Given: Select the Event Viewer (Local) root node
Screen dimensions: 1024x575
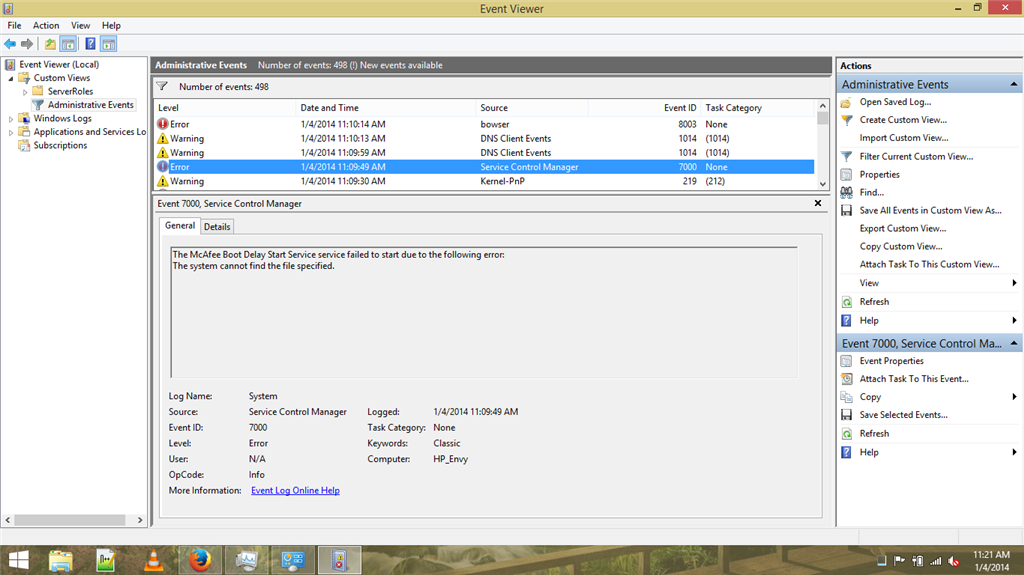Looking at the screenshot, I should click(x=59, y=65).
